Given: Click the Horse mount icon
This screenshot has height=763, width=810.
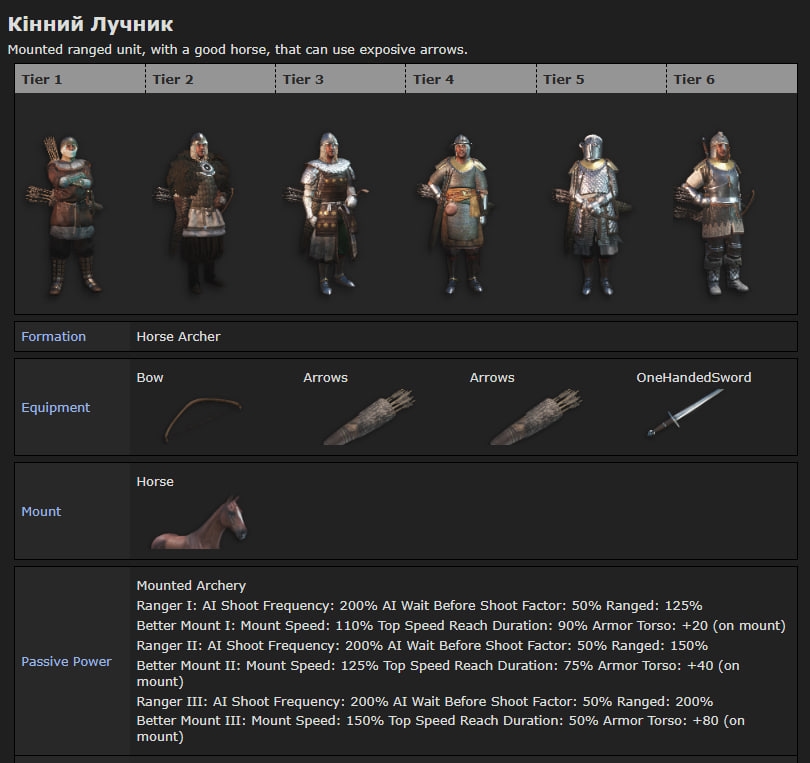Looking at the screenshot, I should coord(199,522).
